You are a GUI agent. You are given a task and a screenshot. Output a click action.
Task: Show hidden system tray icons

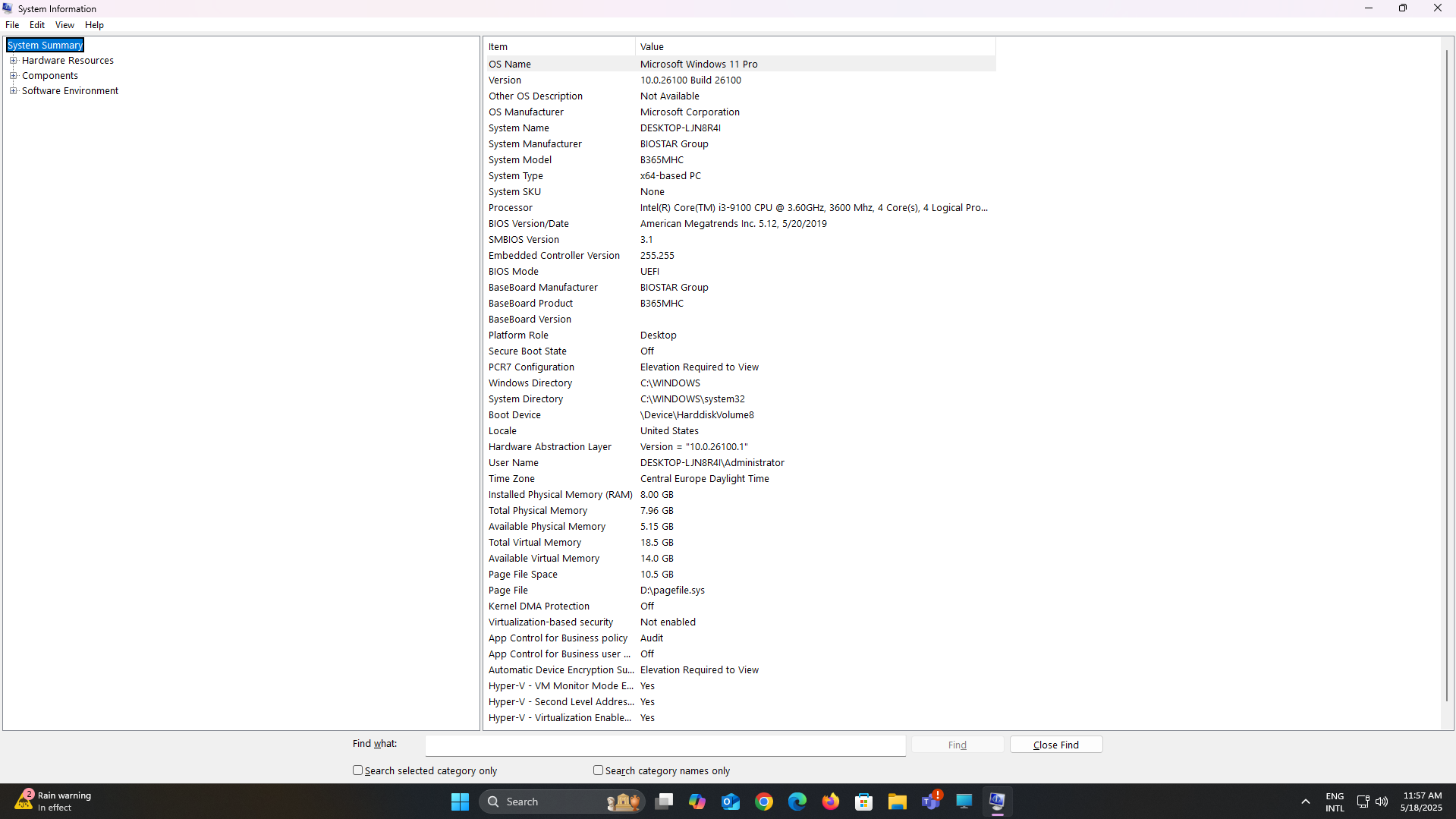(1306, 802)
